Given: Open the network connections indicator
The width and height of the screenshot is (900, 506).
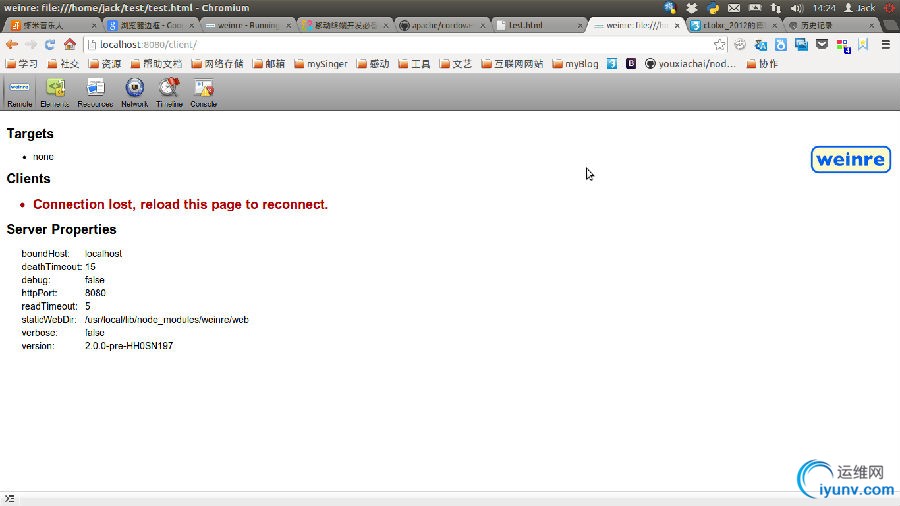Looking at the screenshot, I should 776,7.
